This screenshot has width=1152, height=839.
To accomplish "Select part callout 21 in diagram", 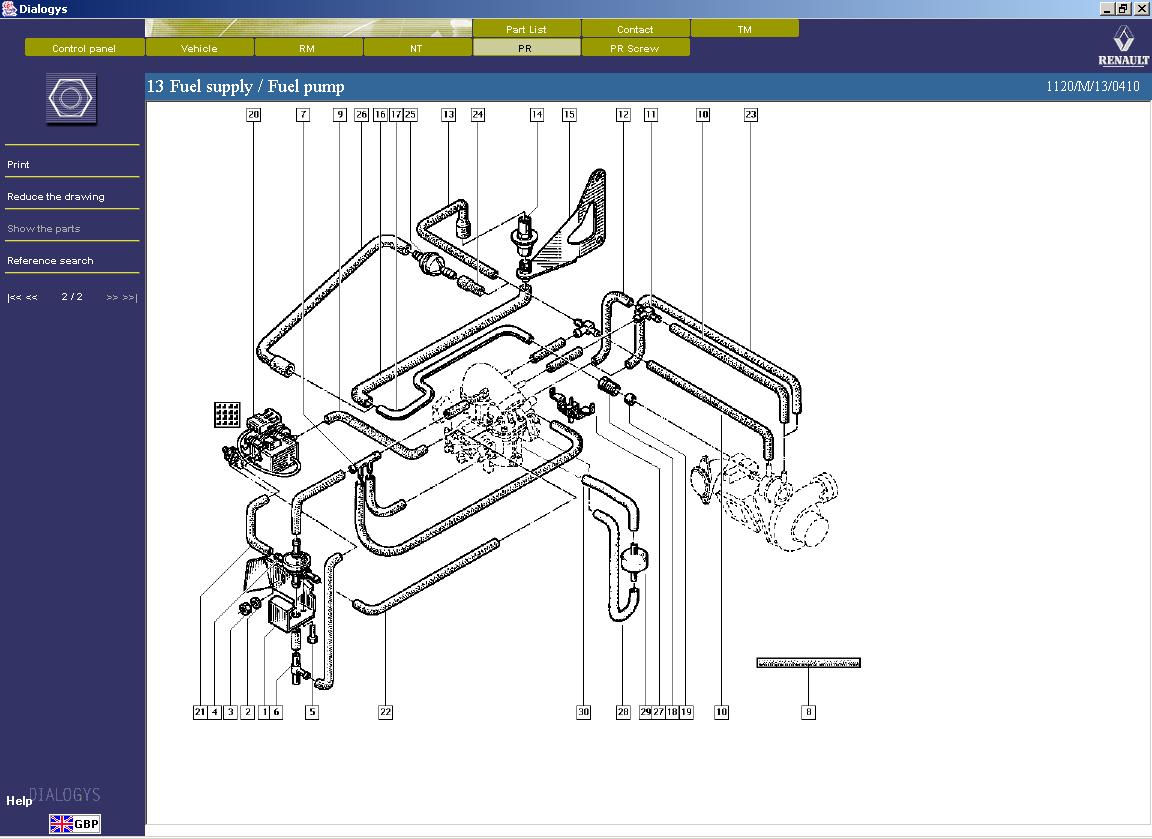I will click(200, 712).
